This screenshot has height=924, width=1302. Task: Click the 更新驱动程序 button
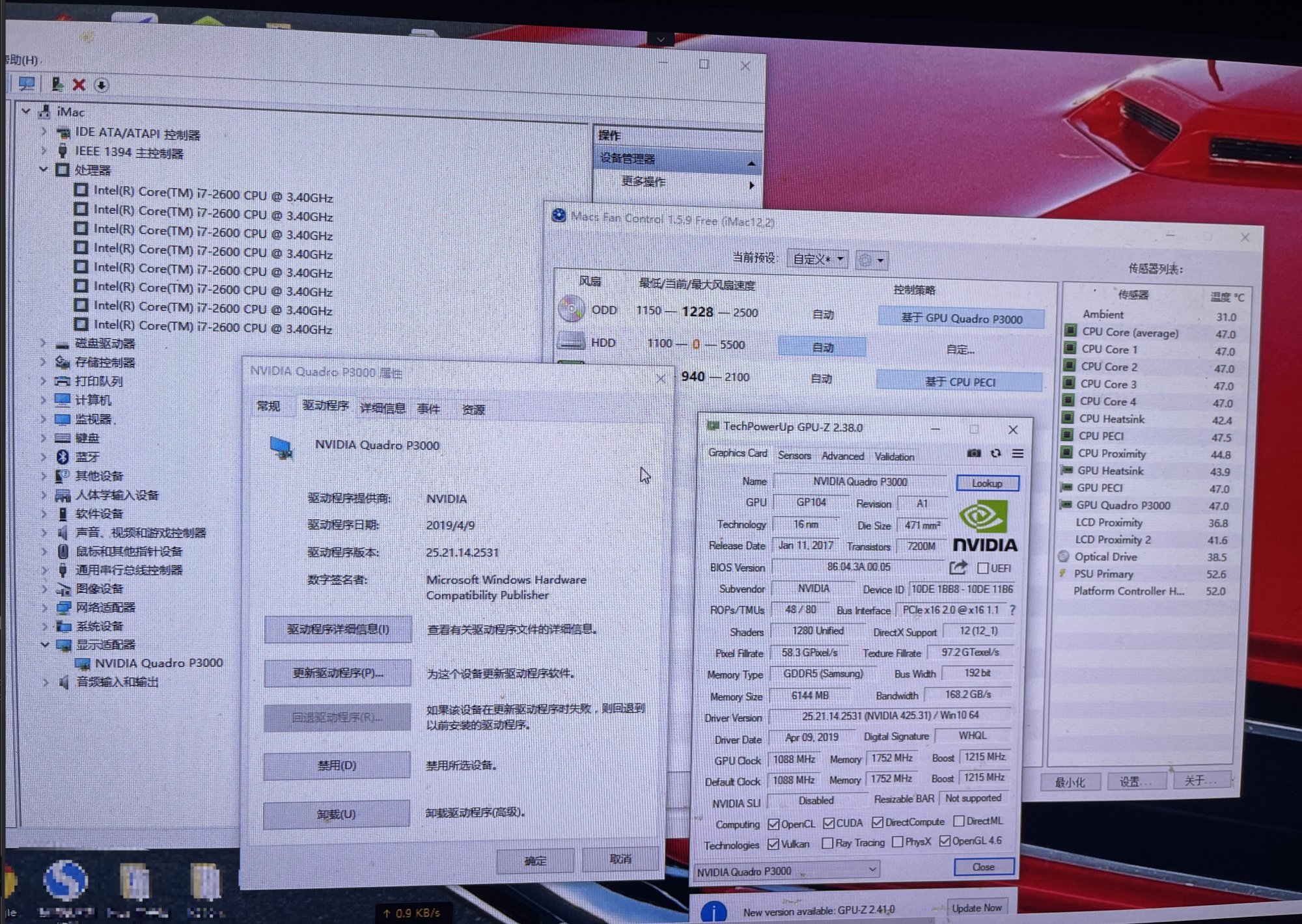(x=337, y=673)
